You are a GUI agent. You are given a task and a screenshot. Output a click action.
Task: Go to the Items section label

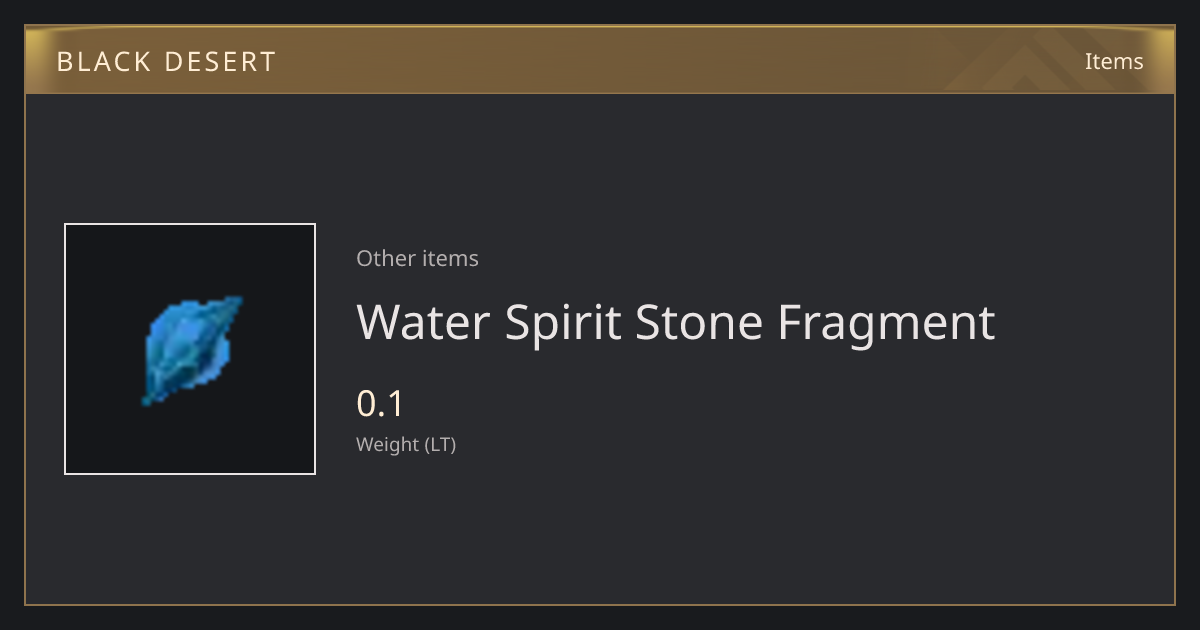[1114, 61]
